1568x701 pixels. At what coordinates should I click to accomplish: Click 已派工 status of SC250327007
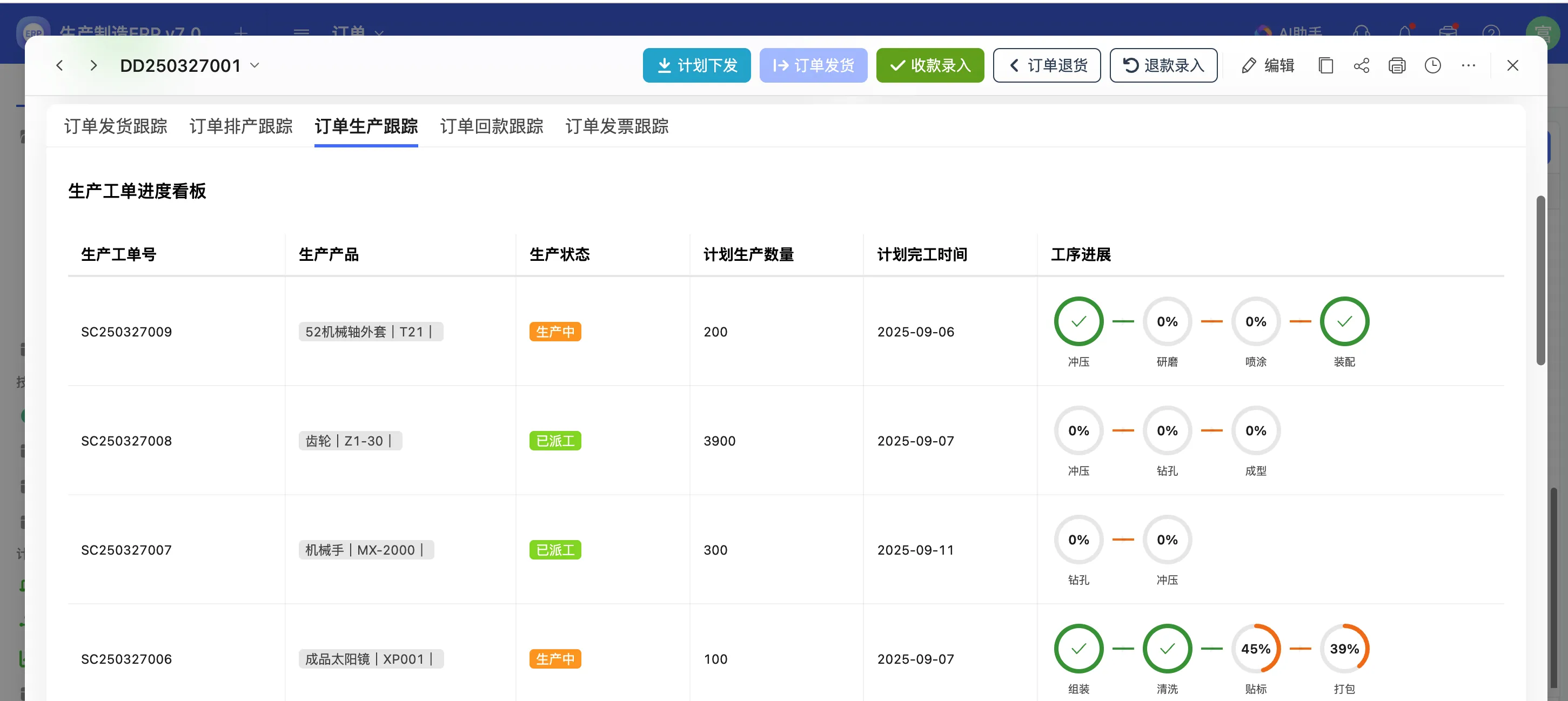coord(555,549)
